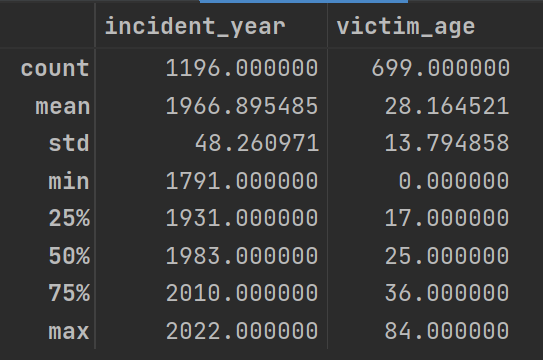
Task: Click the victim_age column header
Action: 406,27
